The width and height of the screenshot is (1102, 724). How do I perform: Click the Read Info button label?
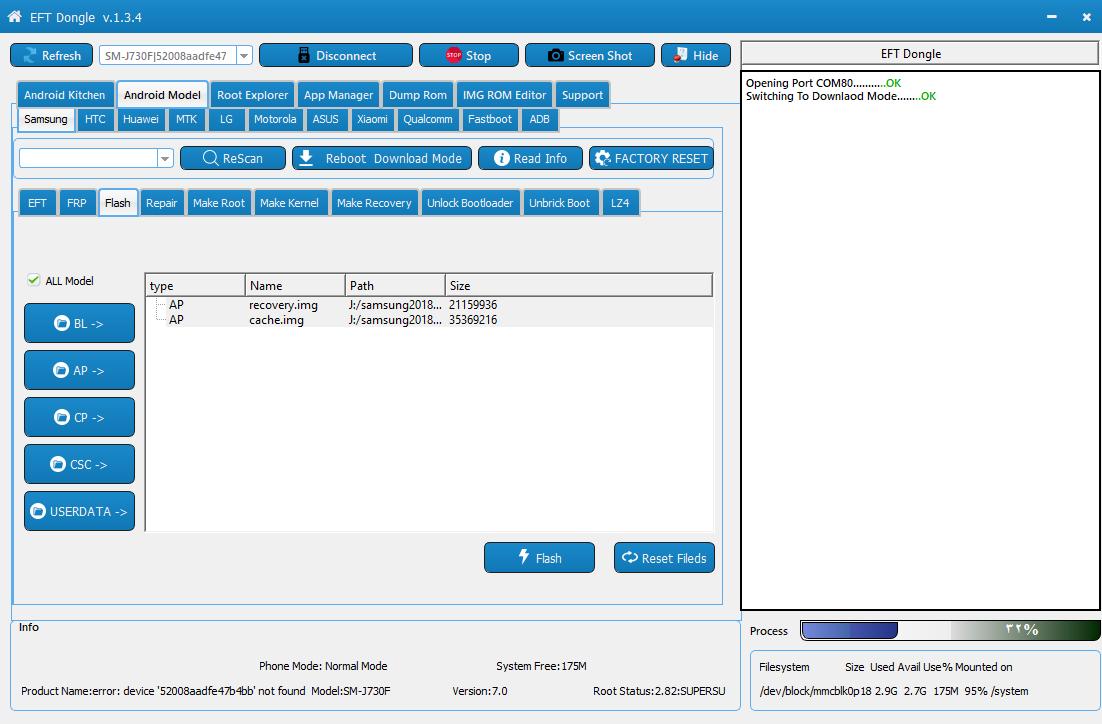[x=540, y=159]
